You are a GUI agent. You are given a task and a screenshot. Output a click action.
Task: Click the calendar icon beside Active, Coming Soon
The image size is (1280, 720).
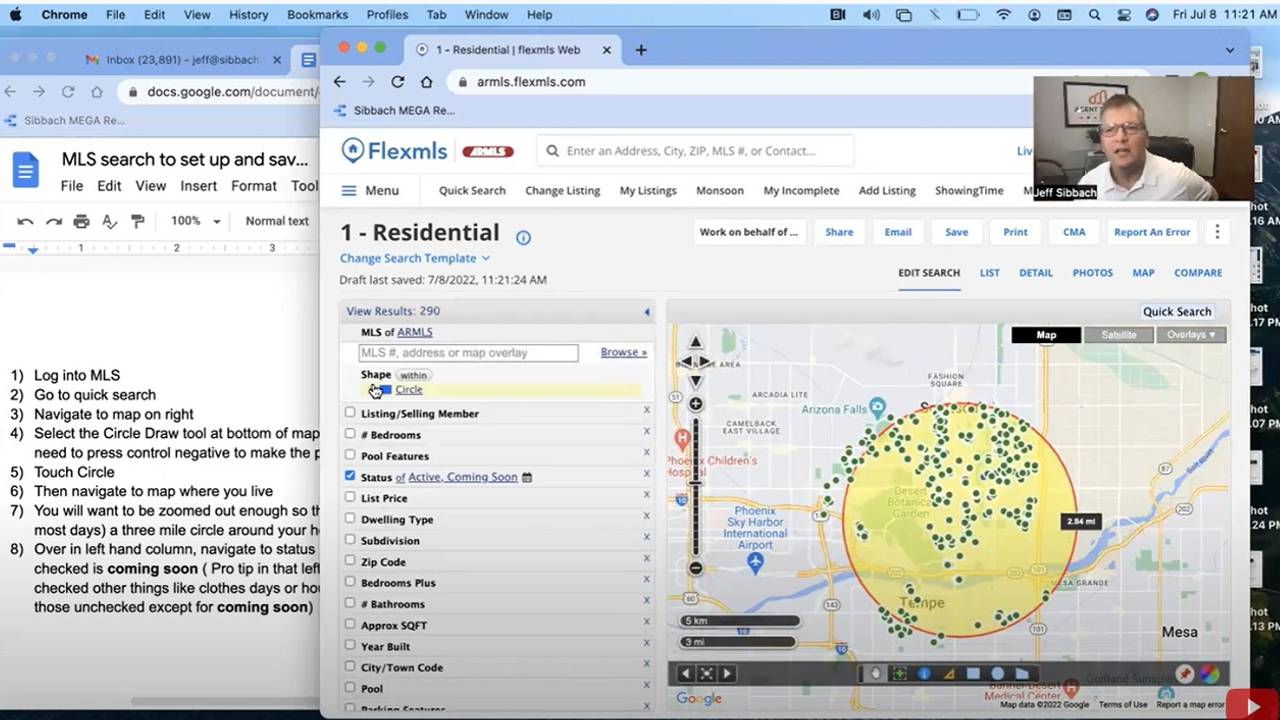[x=527, y=477]
